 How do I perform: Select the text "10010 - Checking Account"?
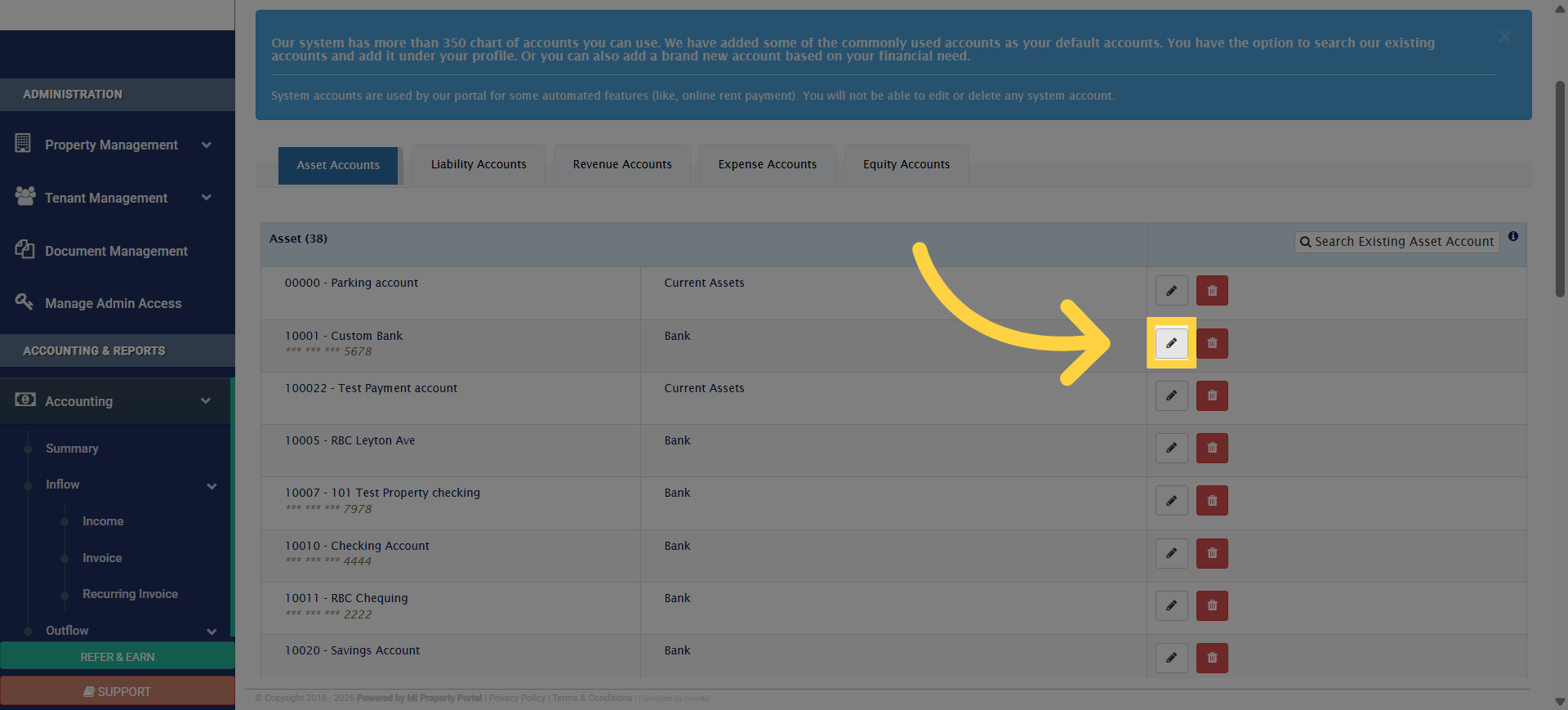(x=357, y=546)
